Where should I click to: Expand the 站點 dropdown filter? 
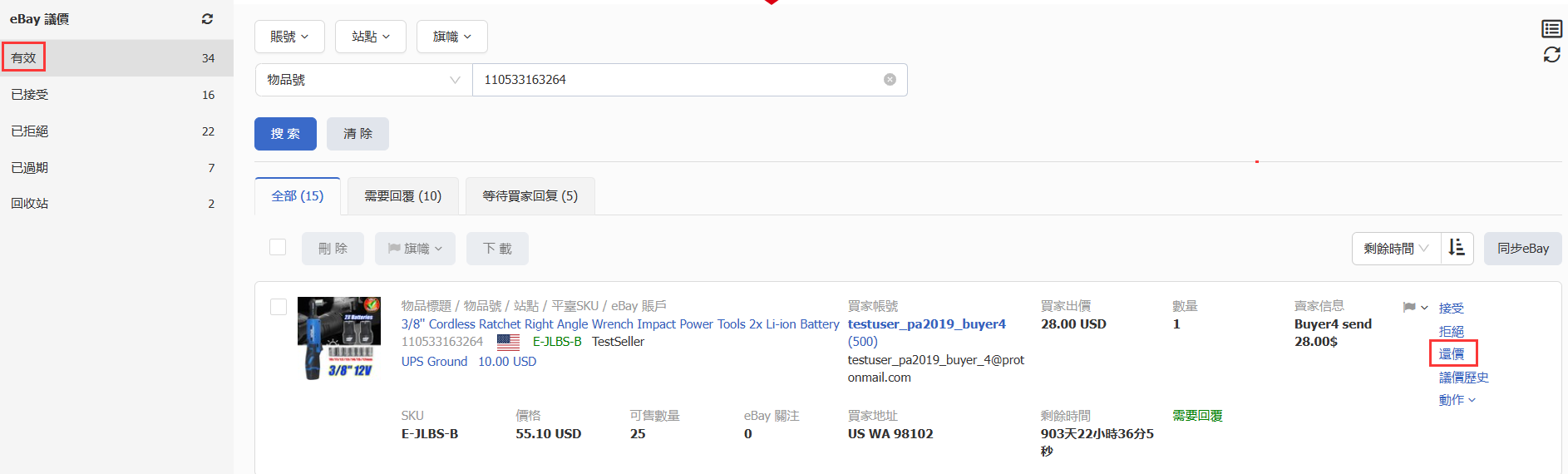[x=370, y=37]
